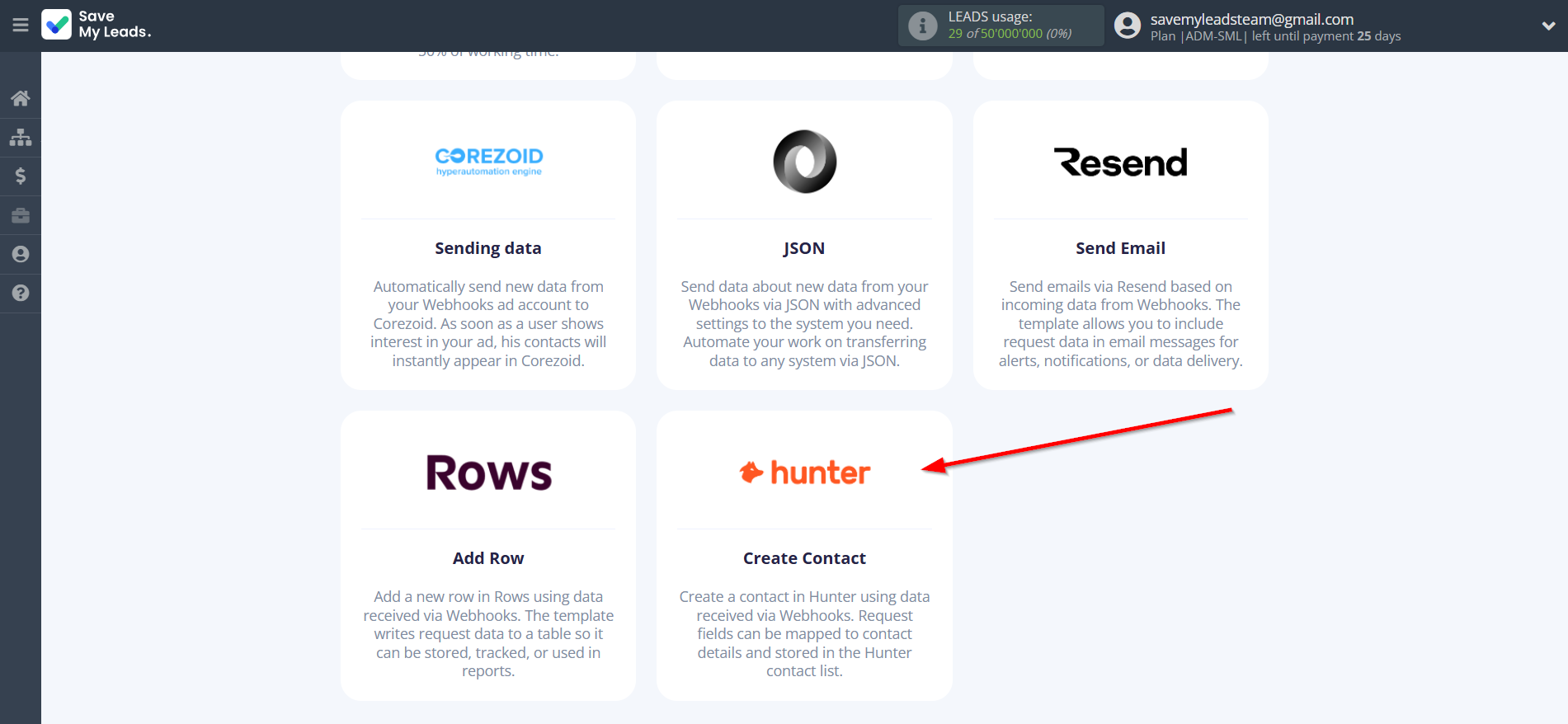Viewport: 1568px width, 724px height.
Task: Select the Send Email template title
Action: [1120, 248]
